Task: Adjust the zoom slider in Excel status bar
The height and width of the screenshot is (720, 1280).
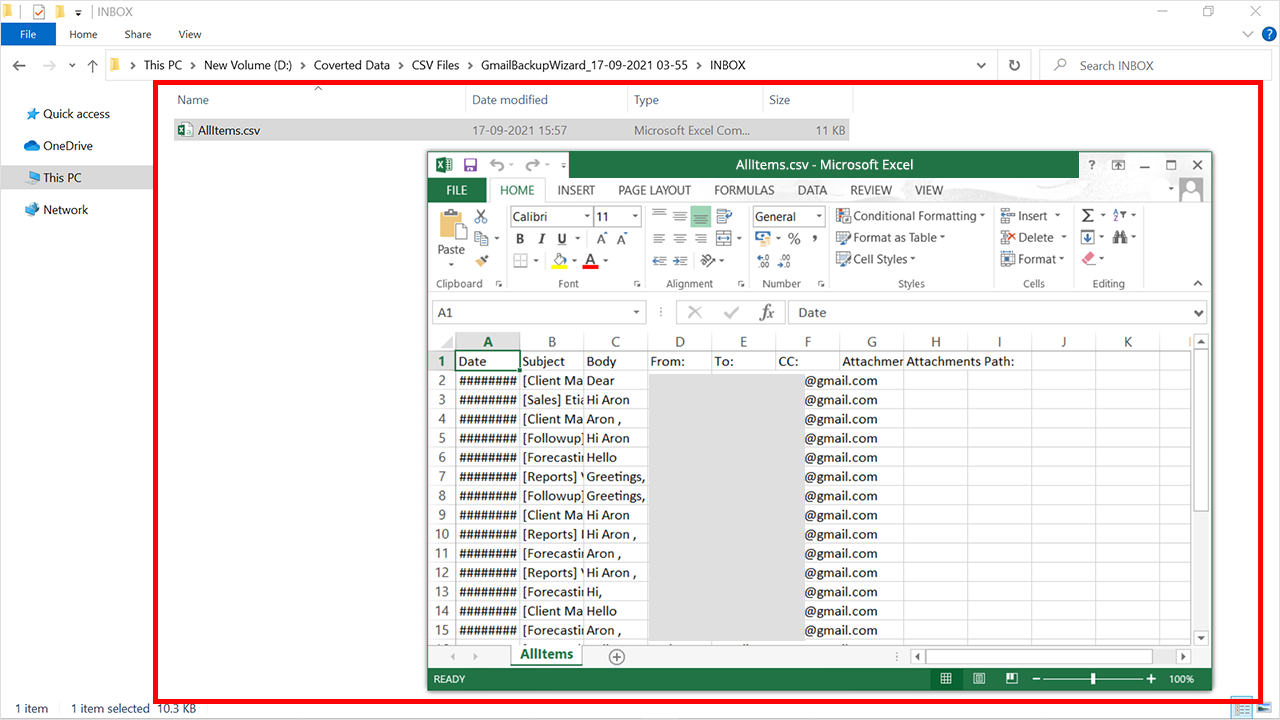Action: pyautogui.click(x=1093, y=679)
